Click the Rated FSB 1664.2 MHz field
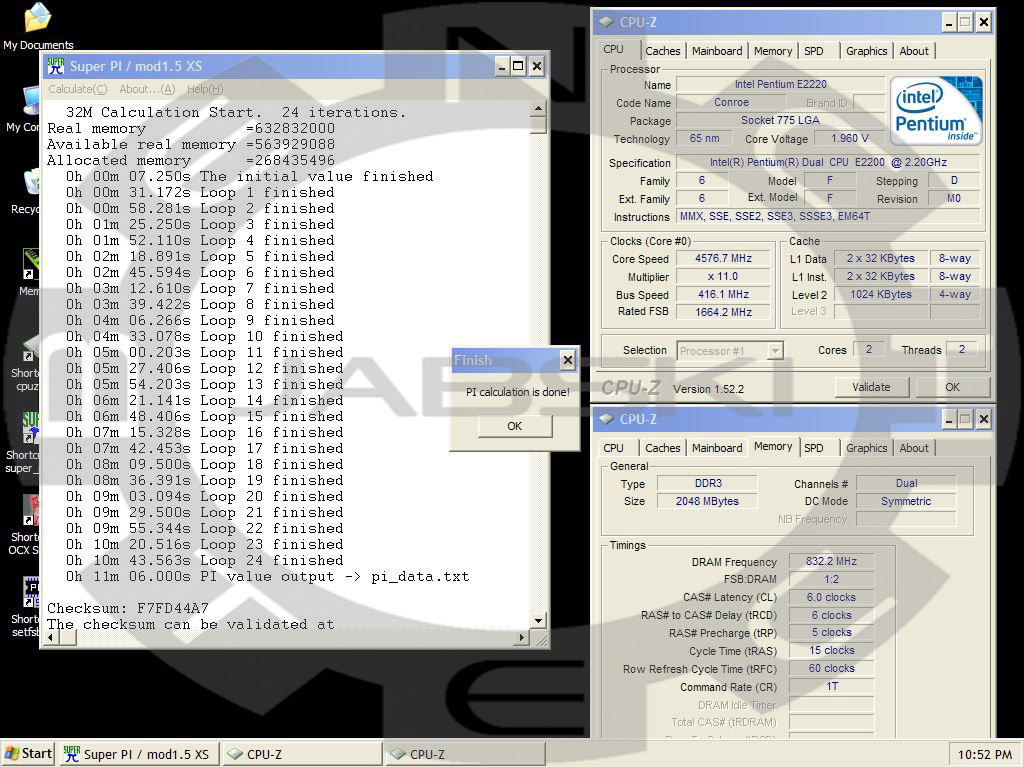 [723, 312]
